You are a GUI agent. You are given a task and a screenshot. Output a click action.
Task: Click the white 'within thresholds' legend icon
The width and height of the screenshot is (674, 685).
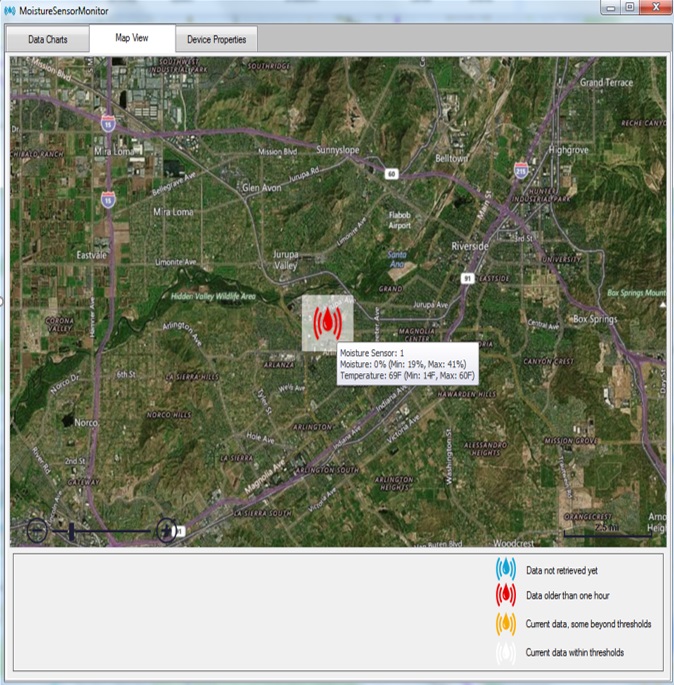click(506, 652)
